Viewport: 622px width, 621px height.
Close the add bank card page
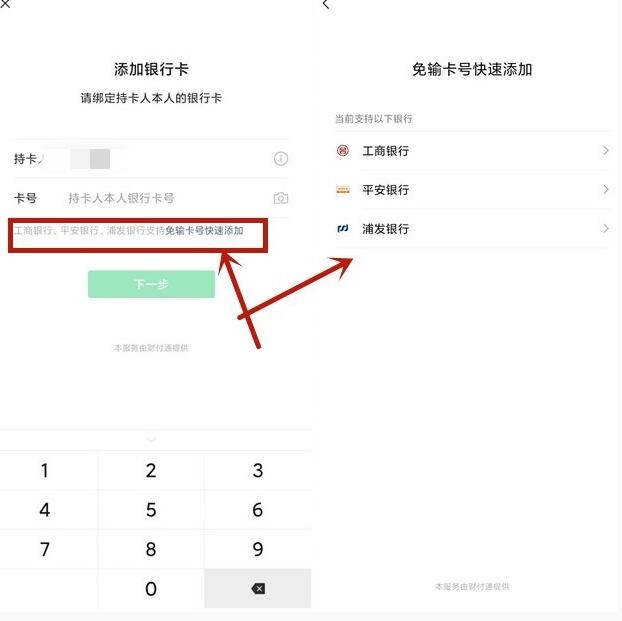[x=5, y=4]
